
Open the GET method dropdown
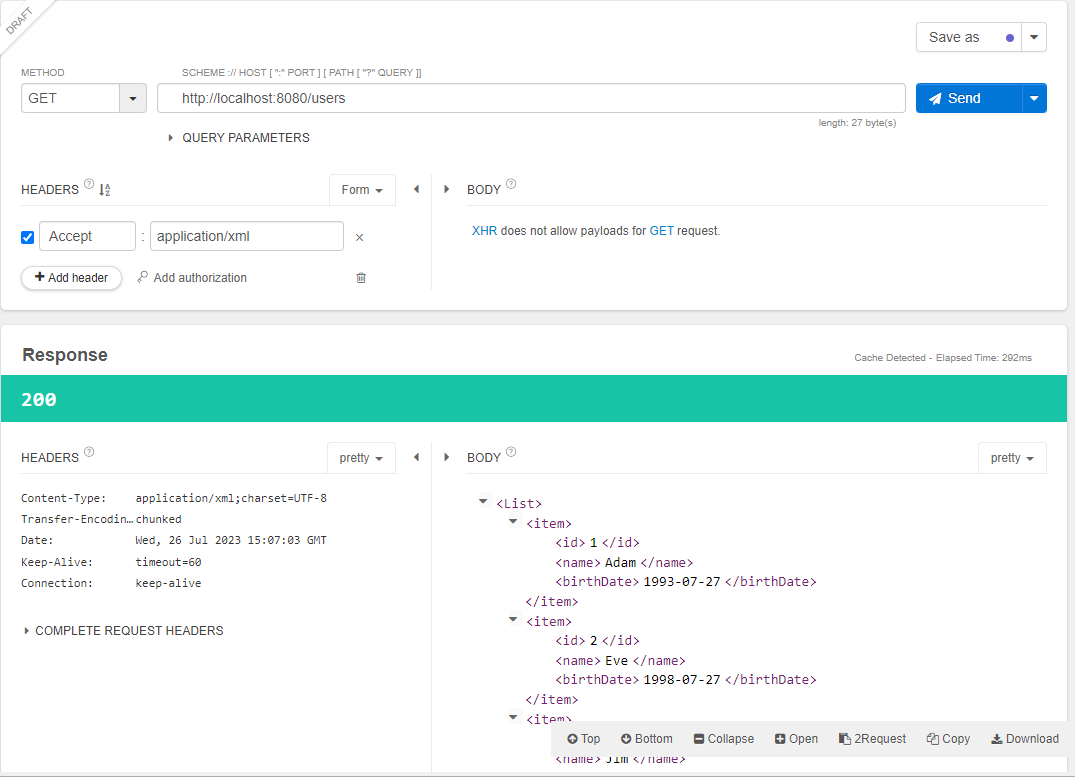pyautogui.click(x=133, y=99)
